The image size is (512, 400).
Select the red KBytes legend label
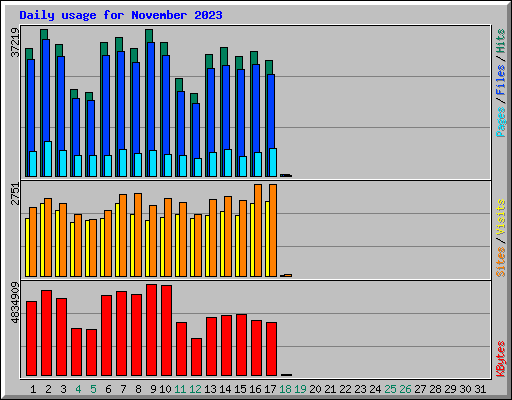(x=500, y=359)
